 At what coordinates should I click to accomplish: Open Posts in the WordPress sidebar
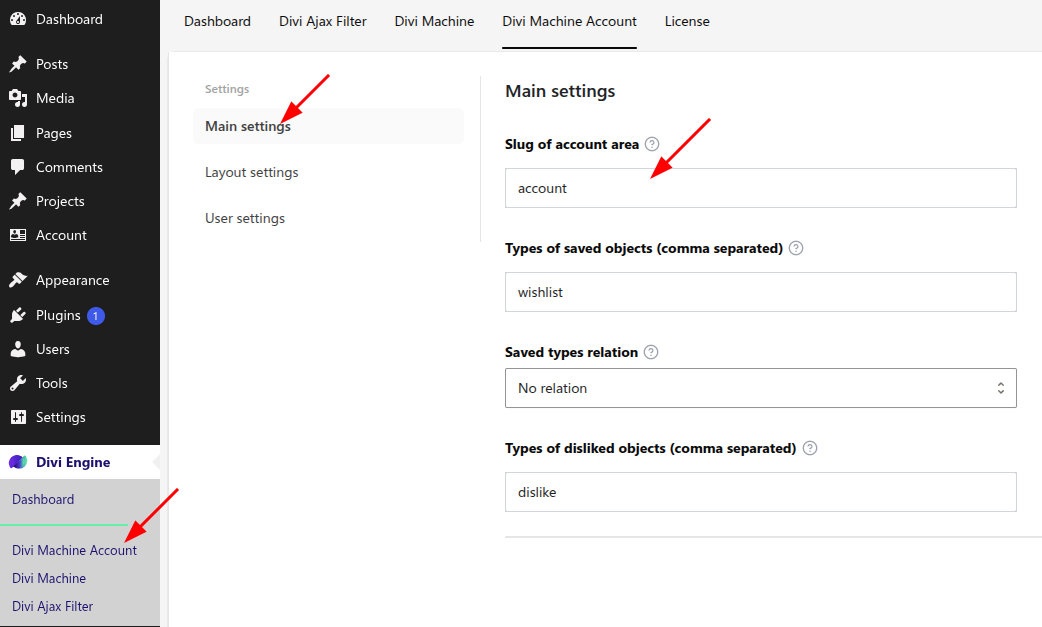pyautogui.click(x=52, y=64)
